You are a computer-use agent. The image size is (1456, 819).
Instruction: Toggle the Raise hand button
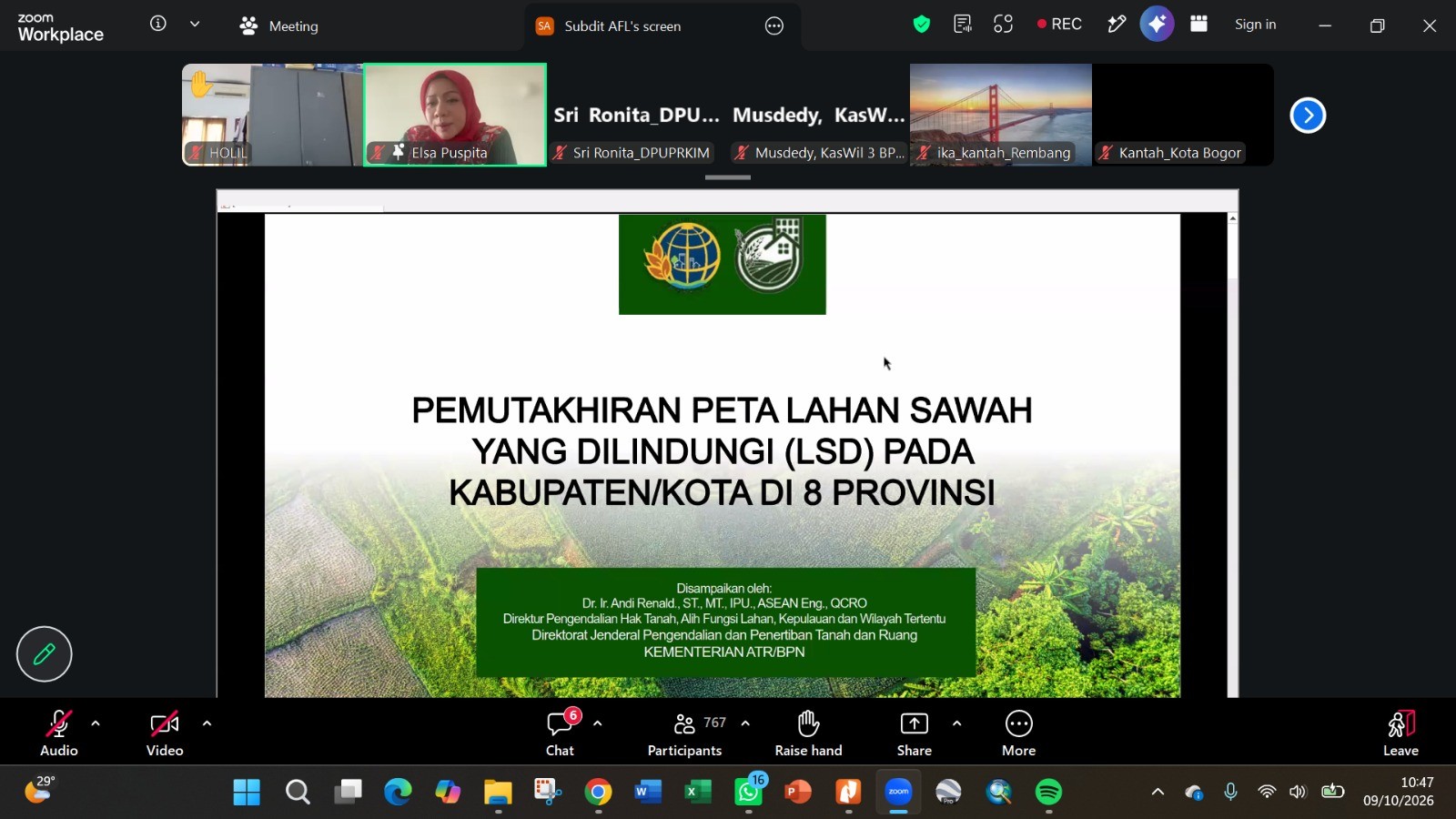click(x=809, y=733)
